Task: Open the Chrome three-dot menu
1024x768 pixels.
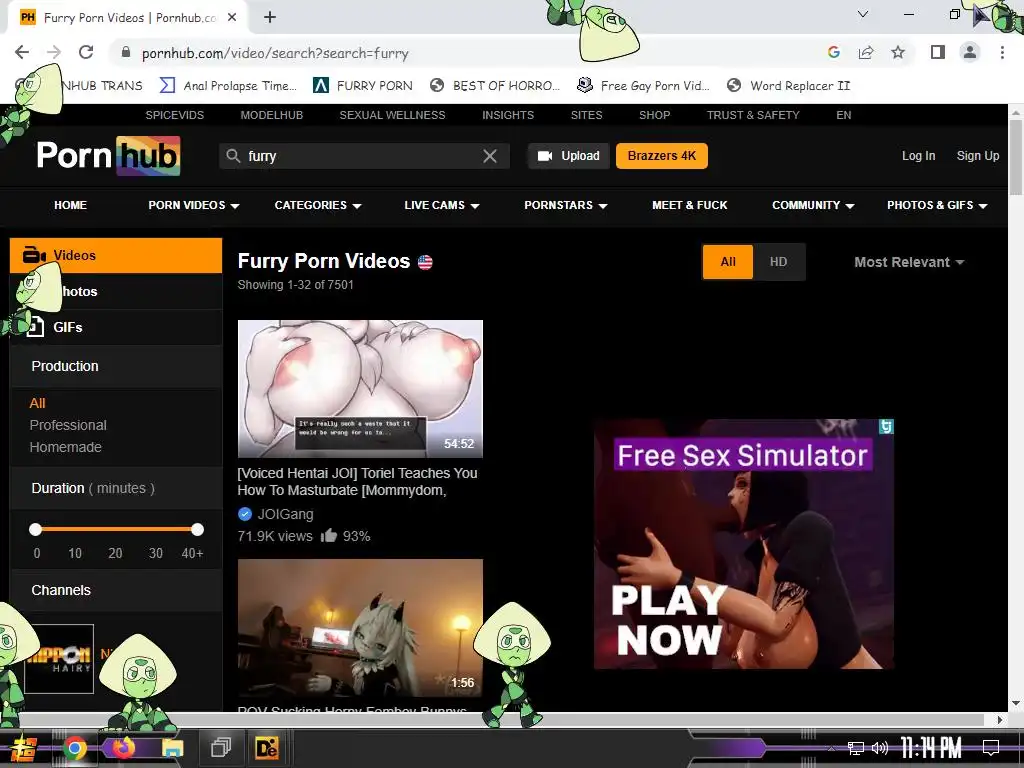Action: 1002,52
